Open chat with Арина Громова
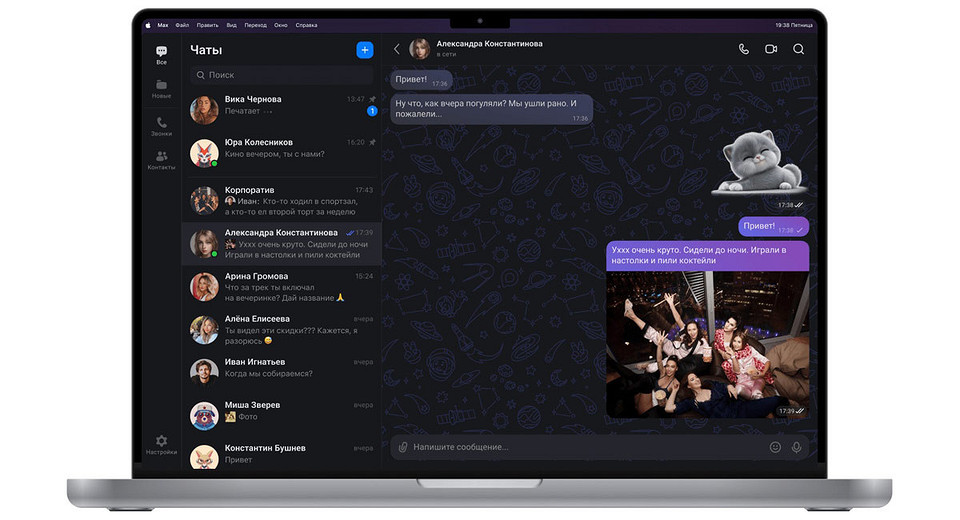960x520 pixels. [x=282, y=287]
